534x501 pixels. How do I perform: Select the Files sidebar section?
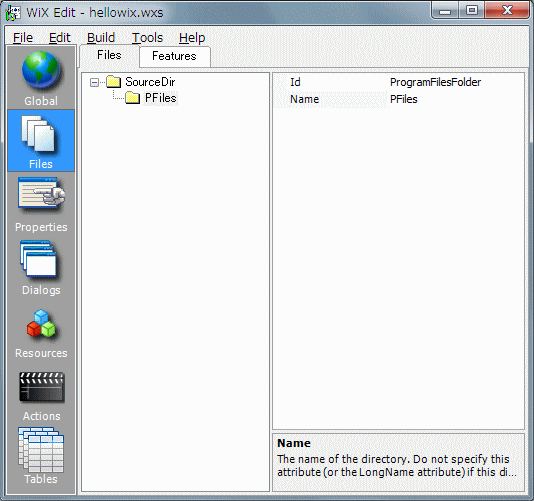(x=41, y=141)
